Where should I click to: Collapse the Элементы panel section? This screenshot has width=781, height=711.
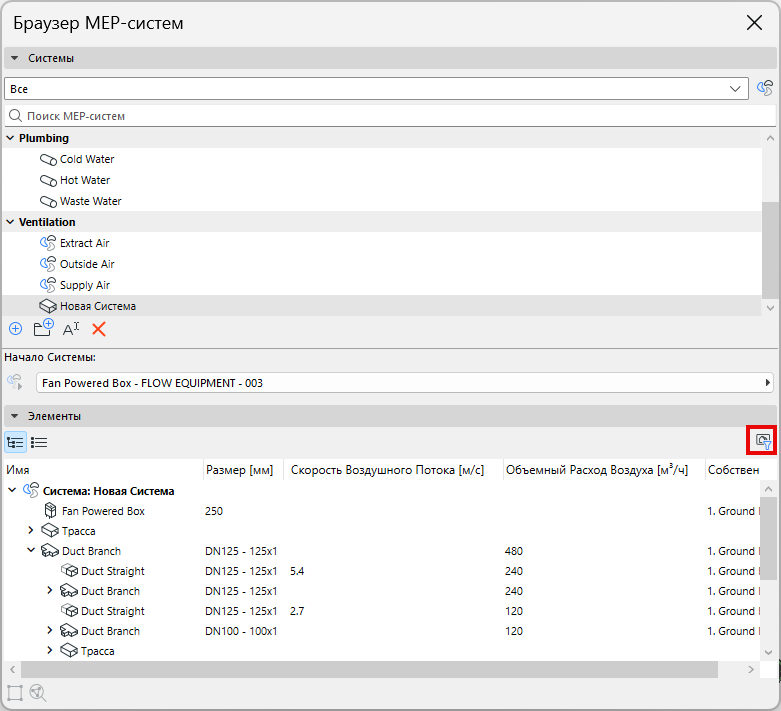point(15,416)
